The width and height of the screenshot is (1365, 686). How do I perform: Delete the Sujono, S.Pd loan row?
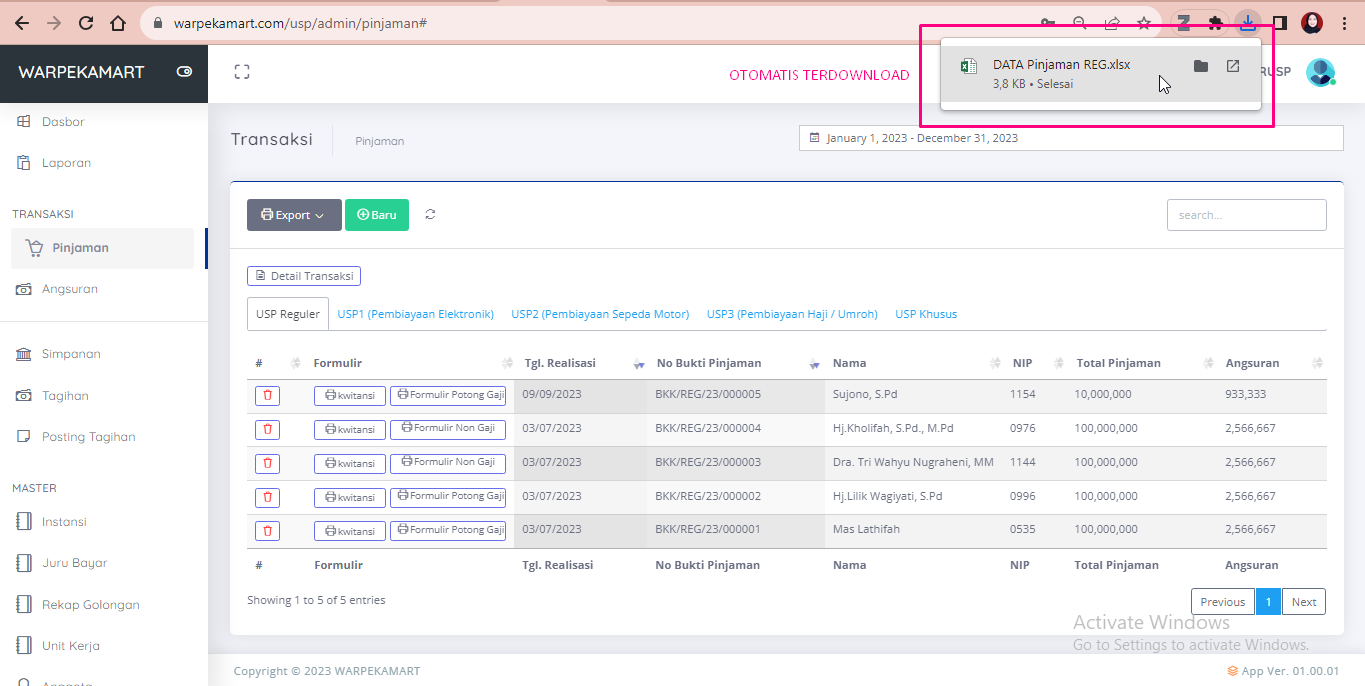pos(267,396)
